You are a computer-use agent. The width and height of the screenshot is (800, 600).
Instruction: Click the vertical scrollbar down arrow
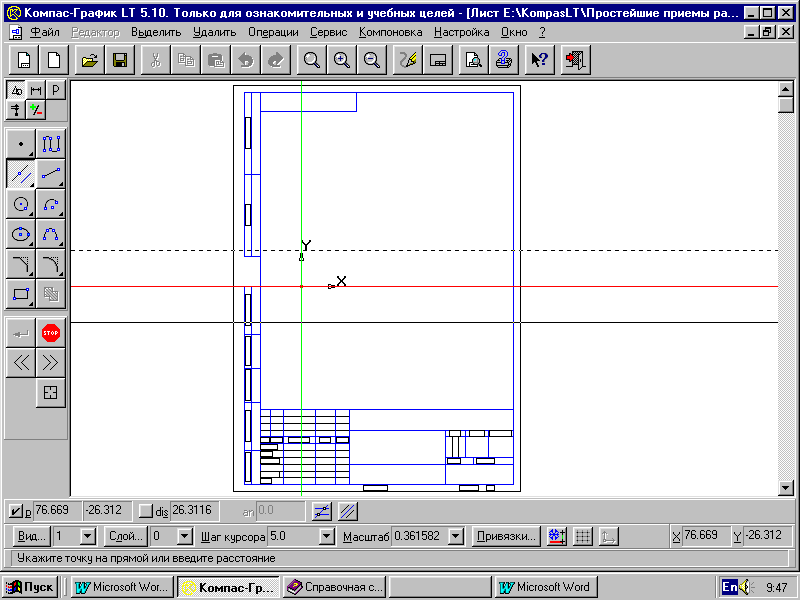pyautogui.click(x=786, y=488)
